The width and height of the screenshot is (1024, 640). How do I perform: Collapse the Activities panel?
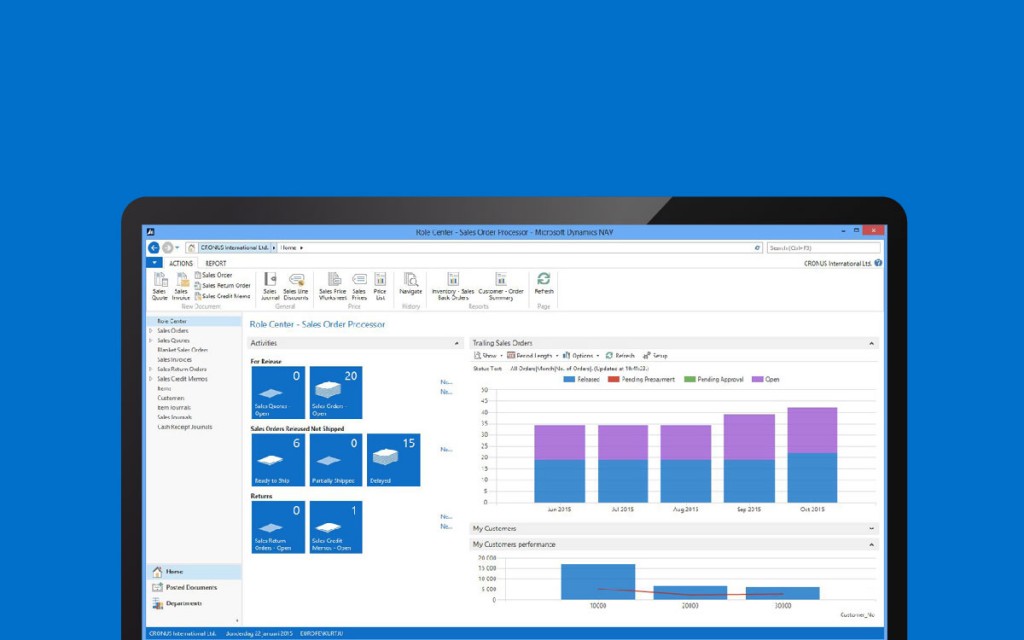click(457, 343)
